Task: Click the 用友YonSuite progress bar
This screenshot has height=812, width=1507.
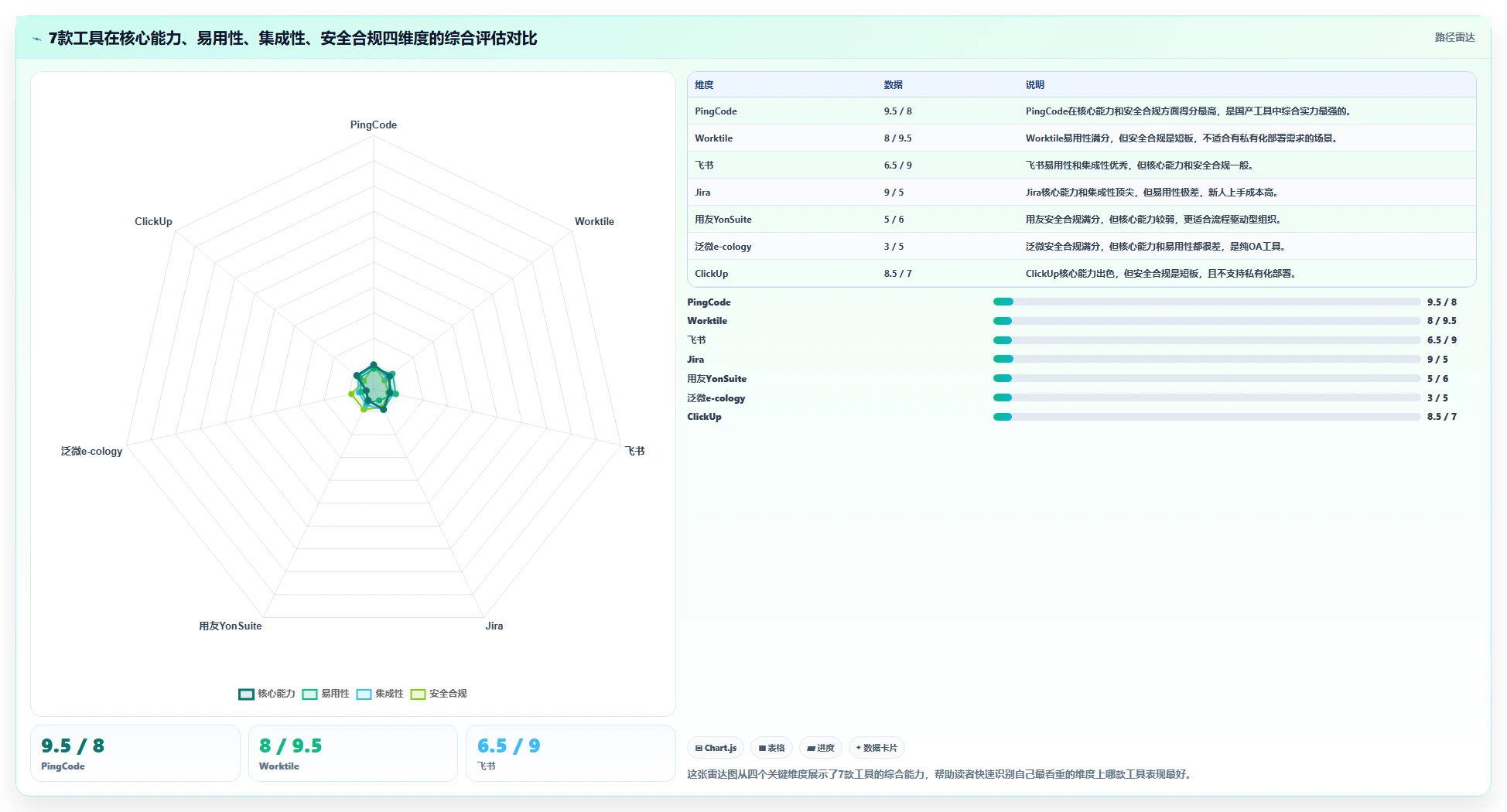Action: coord(1207,378)
